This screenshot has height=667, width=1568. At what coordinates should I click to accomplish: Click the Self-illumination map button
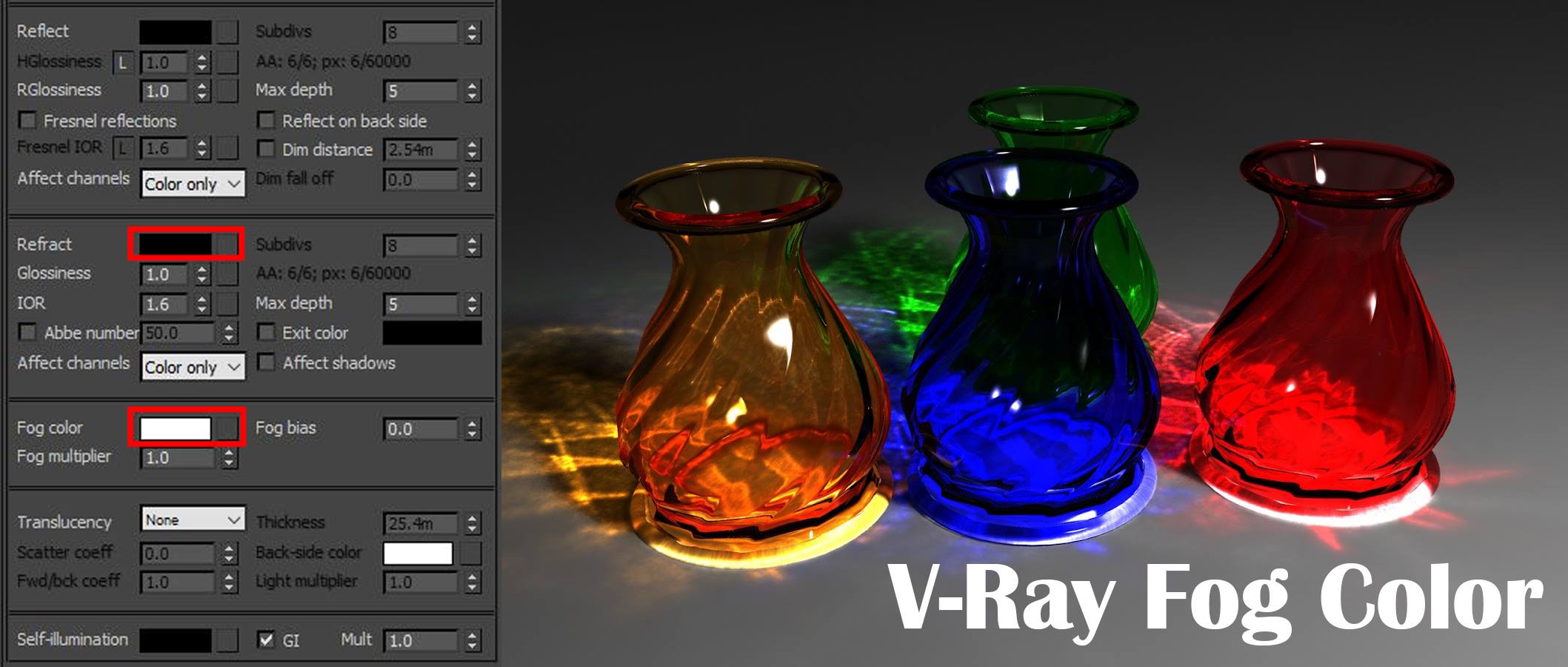227,640
